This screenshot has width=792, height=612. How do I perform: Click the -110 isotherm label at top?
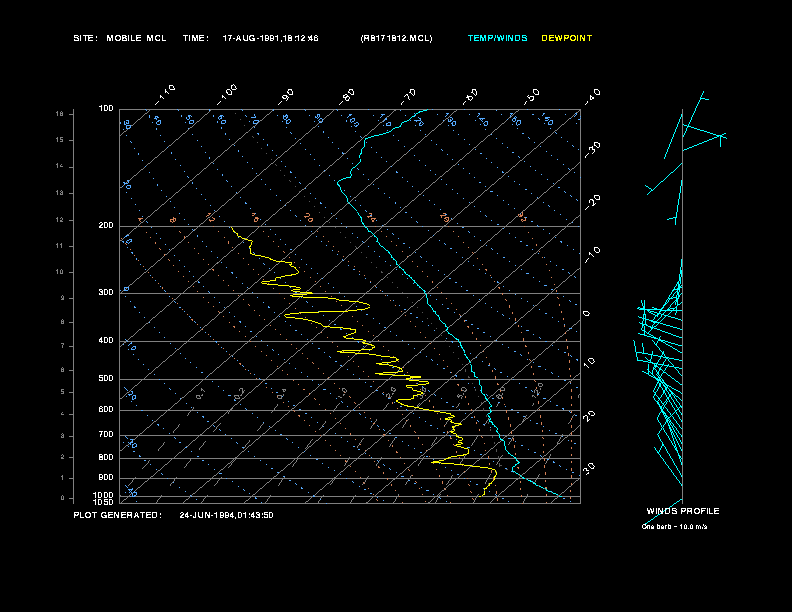(165, 95)
